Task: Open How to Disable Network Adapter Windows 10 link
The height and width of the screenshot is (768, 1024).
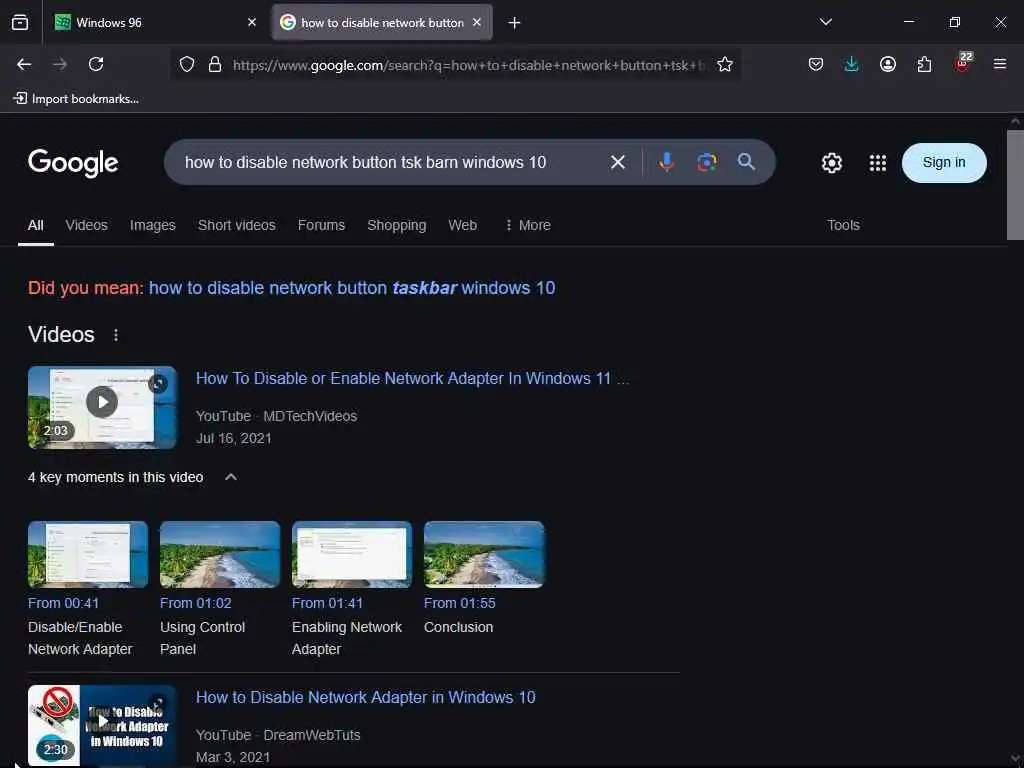Action: coord(366,697)
